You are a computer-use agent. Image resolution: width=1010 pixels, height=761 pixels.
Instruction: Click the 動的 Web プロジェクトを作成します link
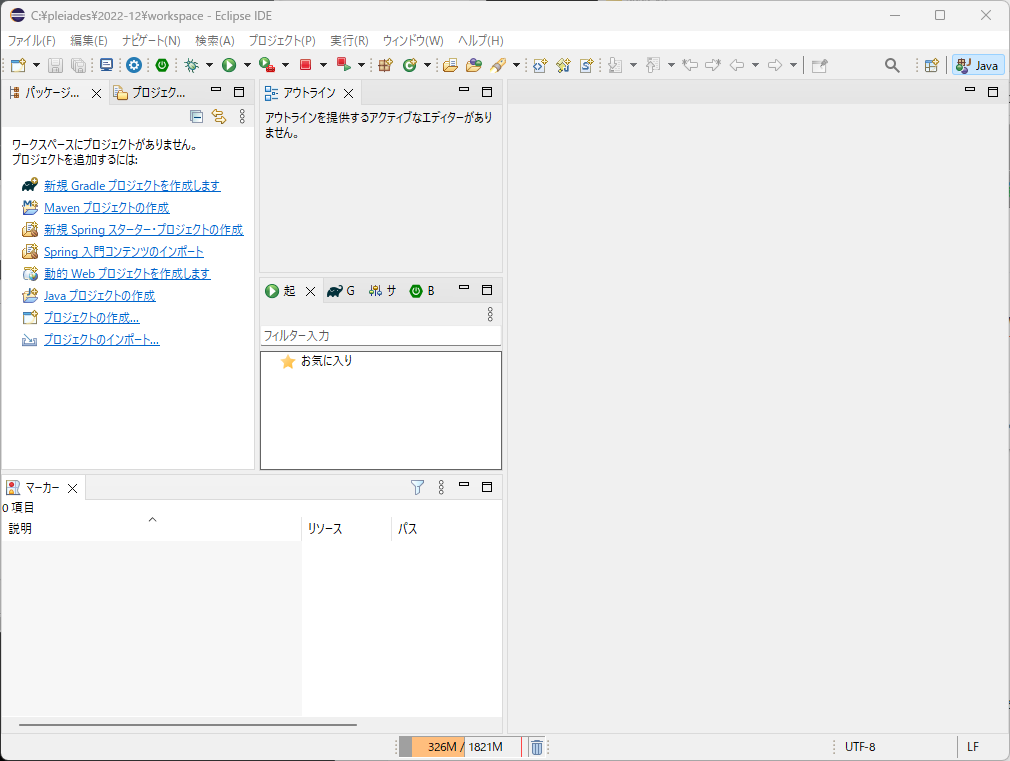pos(127,273)
